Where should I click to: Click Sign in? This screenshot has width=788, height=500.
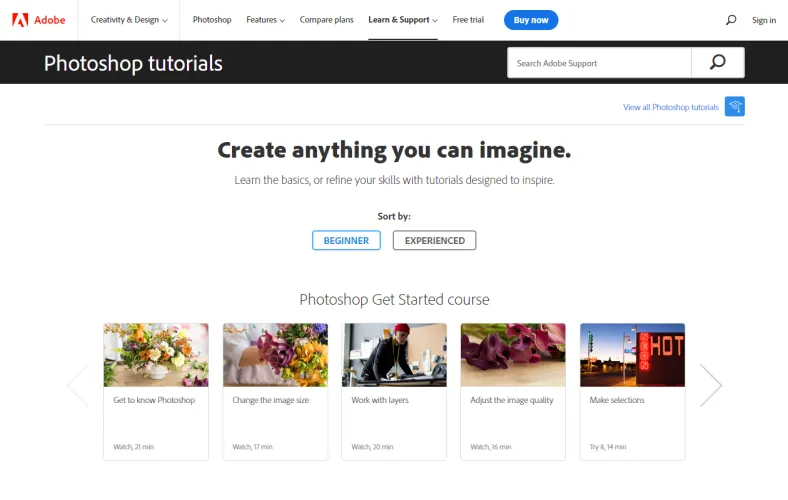pos(764,20)
